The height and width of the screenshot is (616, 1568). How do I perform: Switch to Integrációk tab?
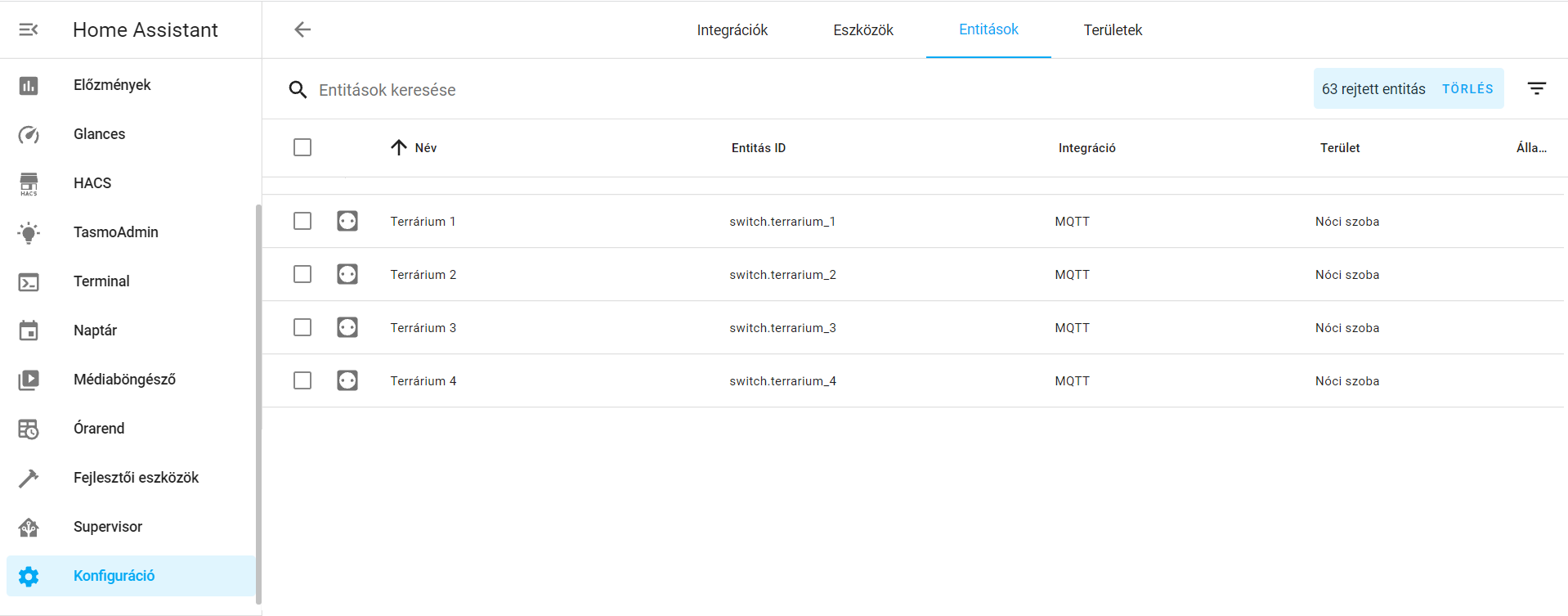[732, 30]
